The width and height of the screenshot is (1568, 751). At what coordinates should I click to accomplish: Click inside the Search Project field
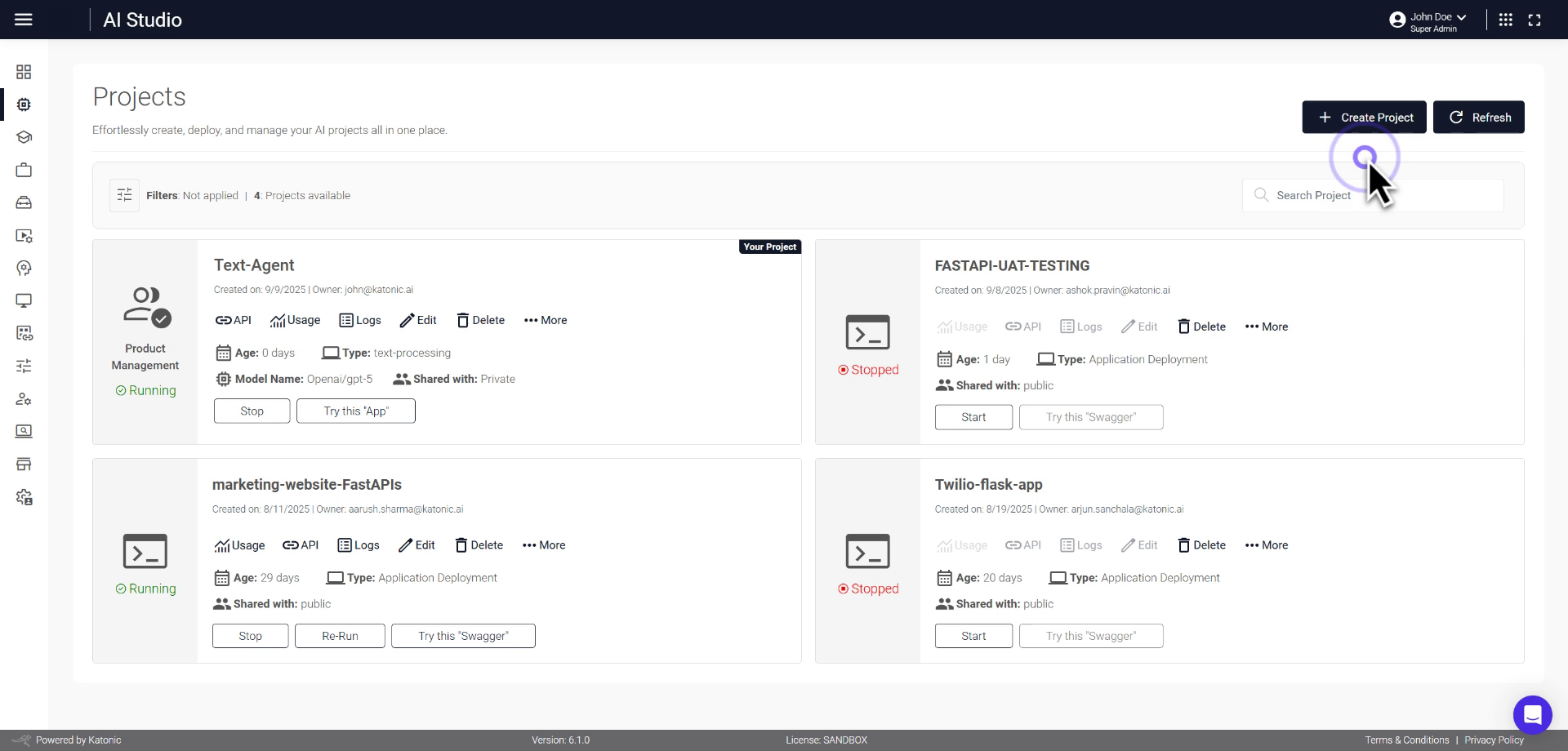[x=1372, y=195]
